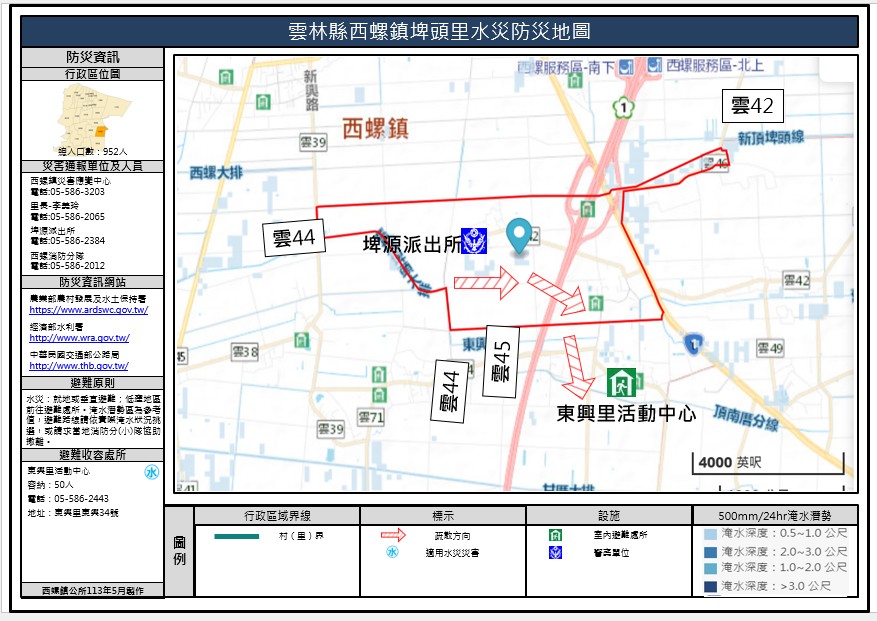
Task: Open the ardswc.gov.tw link
Action: point(89,311)
